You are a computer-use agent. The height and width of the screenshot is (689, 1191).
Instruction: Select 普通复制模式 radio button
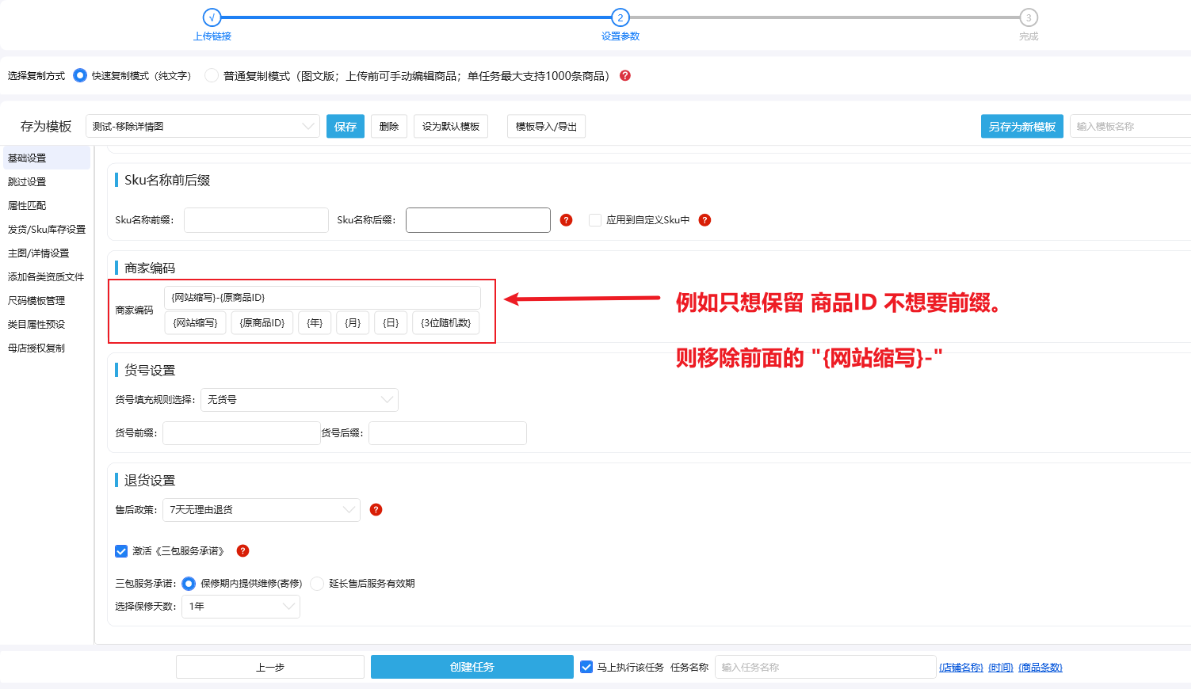click(x=211, y=76)
